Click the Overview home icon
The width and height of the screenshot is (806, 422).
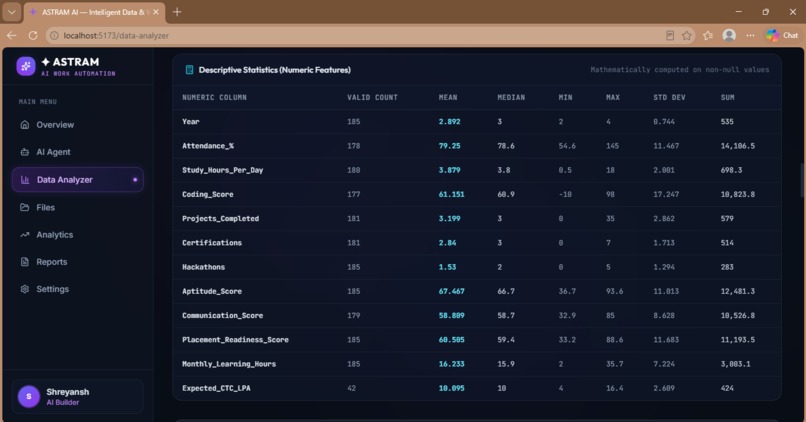point(25,125)
